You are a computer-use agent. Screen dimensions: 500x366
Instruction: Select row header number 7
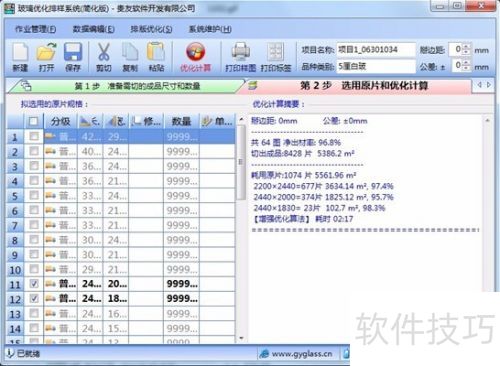tap(15, 225)
